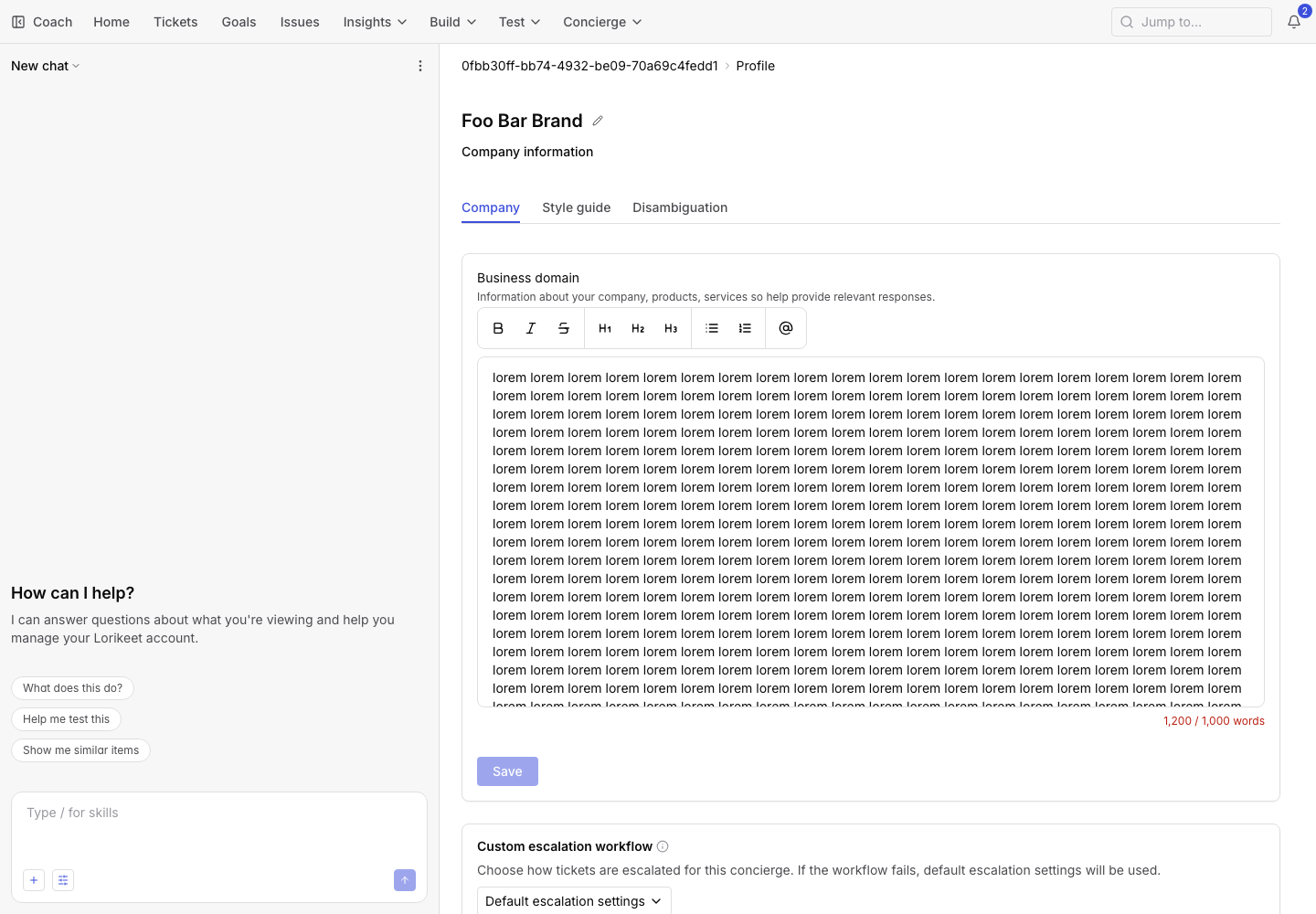Click the 'Company information' subtitle
This screenshot has height=914, width=1316.
pos(527,152)
